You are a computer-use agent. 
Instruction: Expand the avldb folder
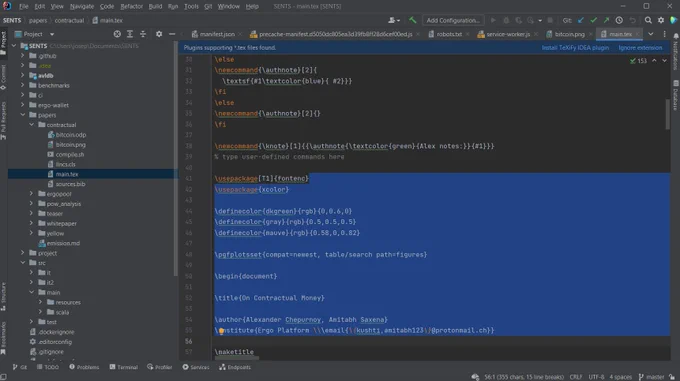(x=23, y=75)
